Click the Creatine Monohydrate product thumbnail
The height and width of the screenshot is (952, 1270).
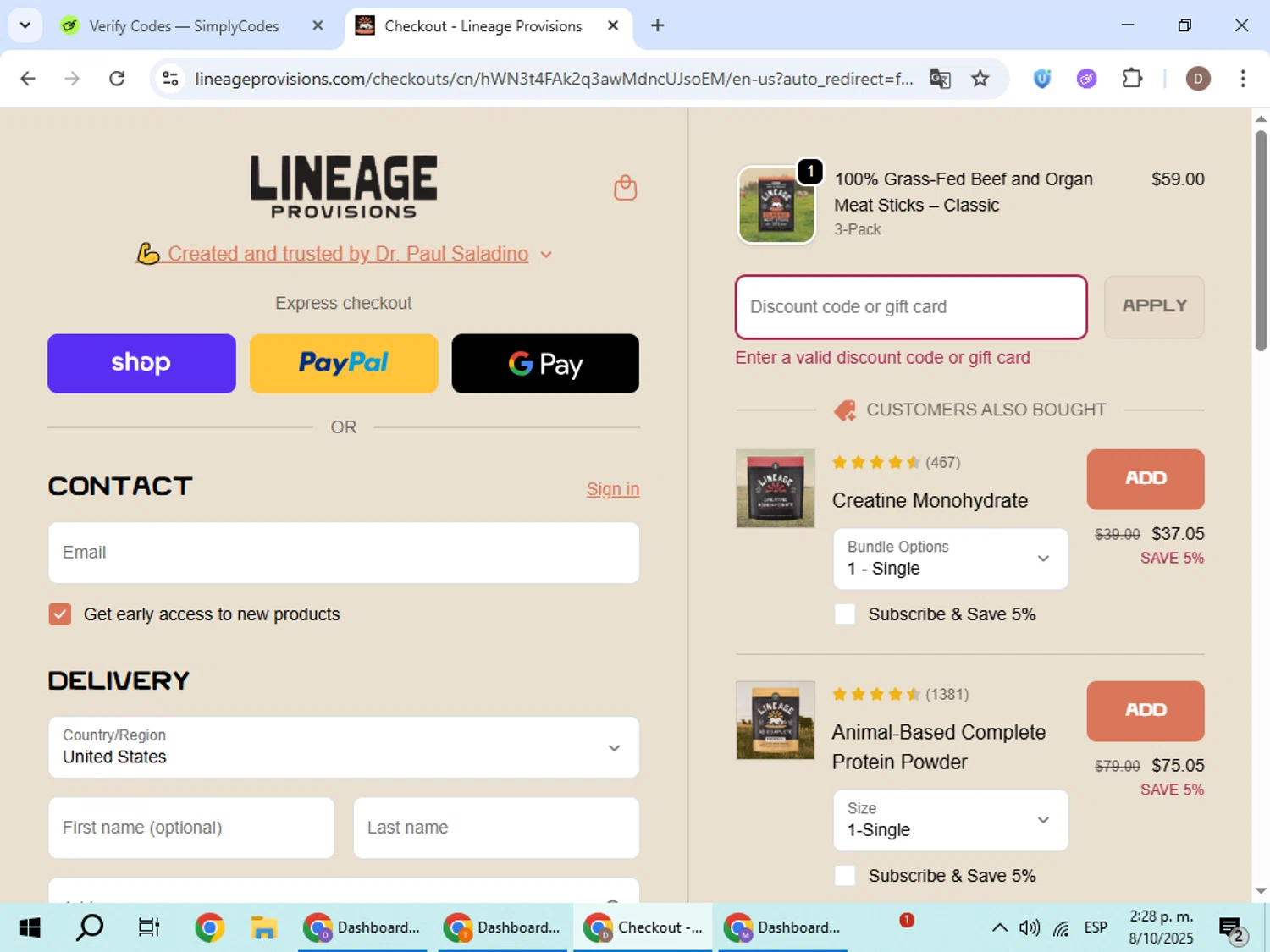pos(776,489)
